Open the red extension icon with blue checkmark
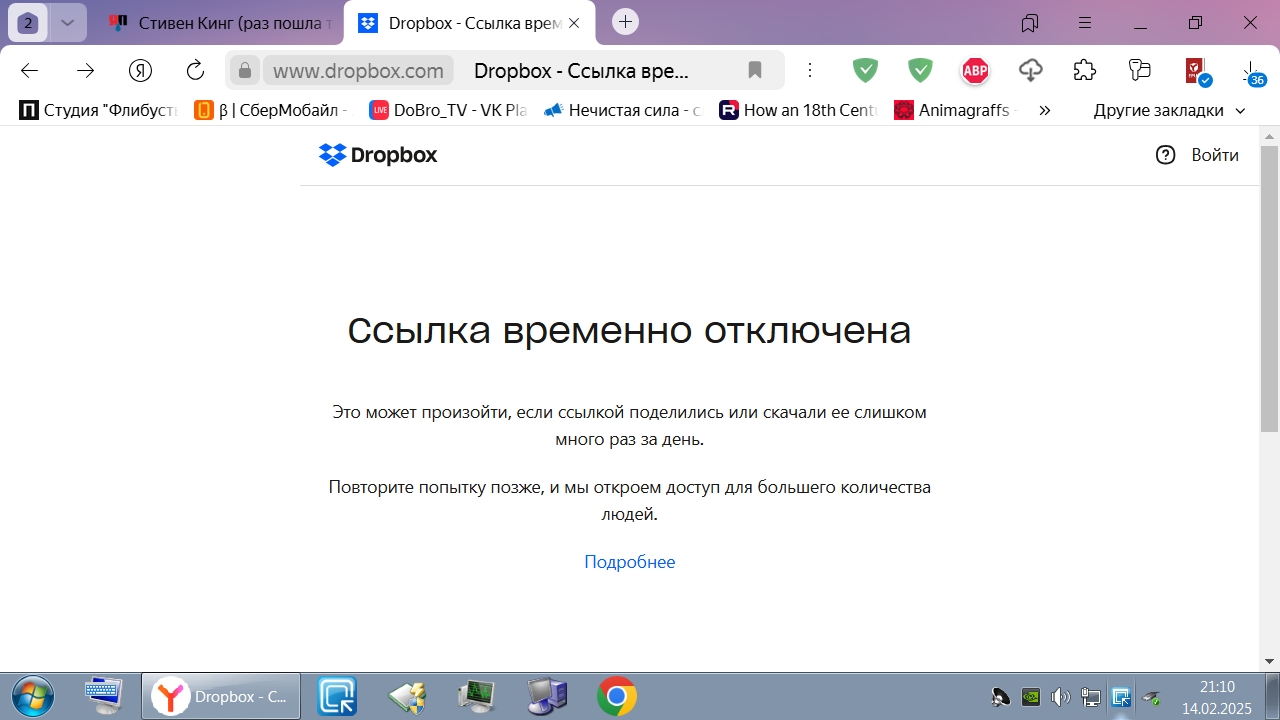 pos(1197,70)
